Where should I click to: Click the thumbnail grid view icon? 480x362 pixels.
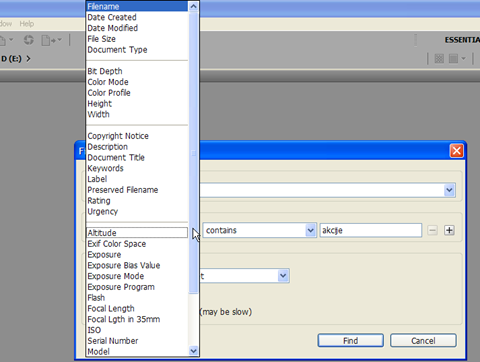tap(439, 59)
